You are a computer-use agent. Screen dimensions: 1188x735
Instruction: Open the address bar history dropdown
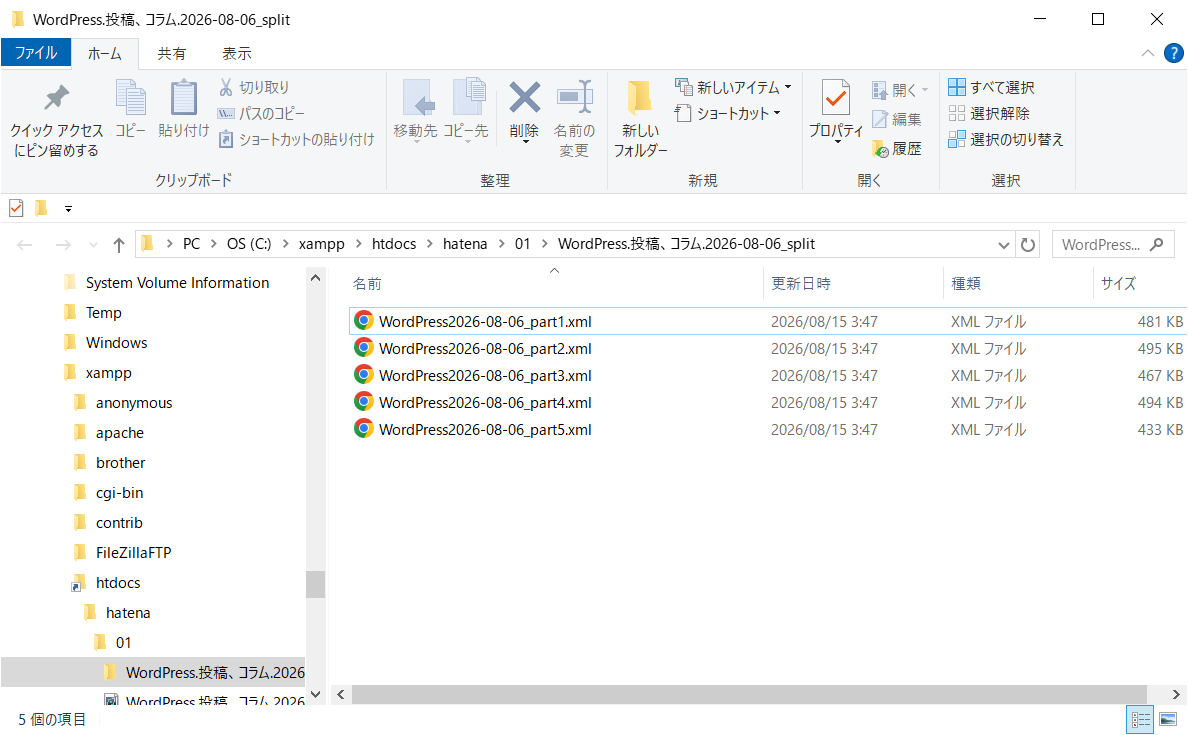[x=1003, y=245]
